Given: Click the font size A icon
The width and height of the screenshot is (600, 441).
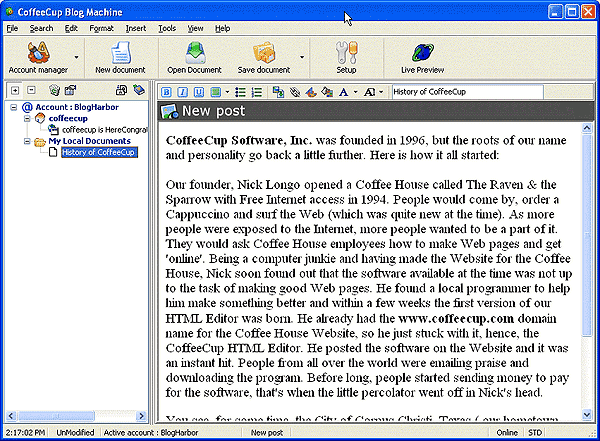Looking at the screenshot, I should pos(369,92).
